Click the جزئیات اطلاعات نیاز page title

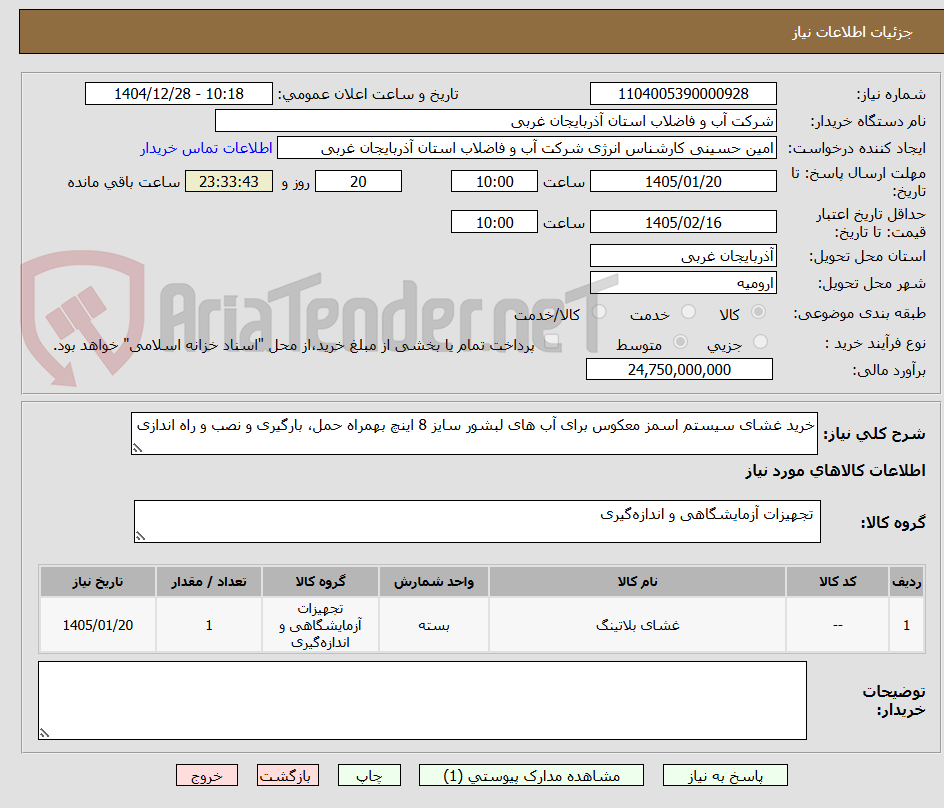point(852,32)
